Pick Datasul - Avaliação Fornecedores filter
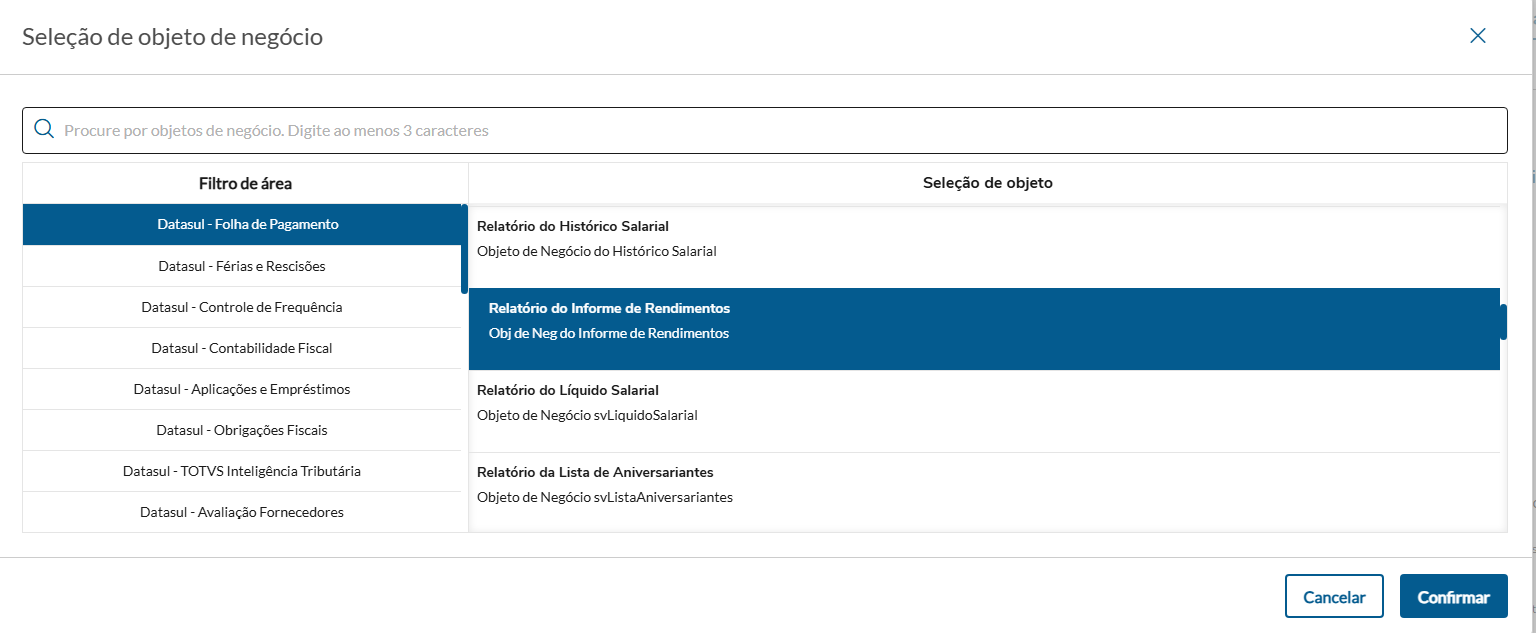 [241, 512]
